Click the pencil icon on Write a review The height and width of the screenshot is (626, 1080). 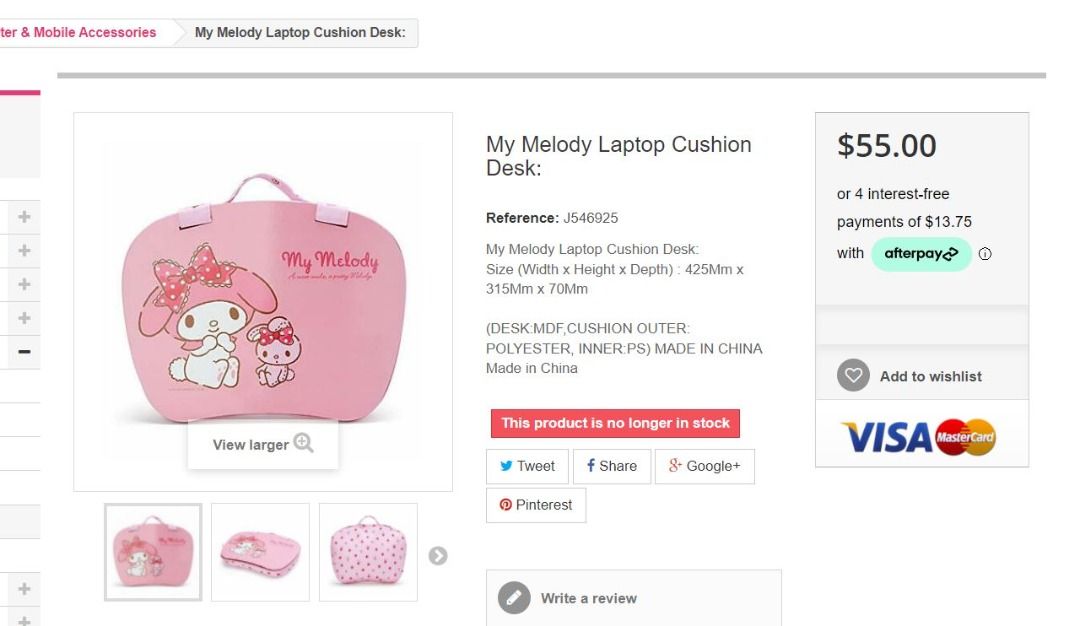coord(514,597)
